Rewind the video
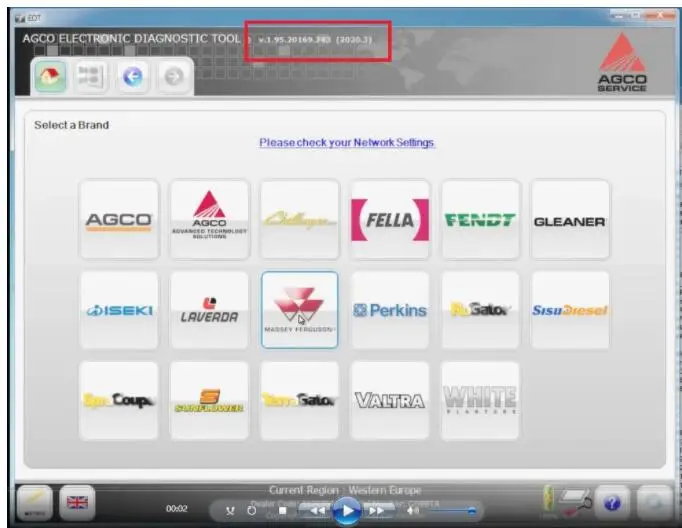This screenshot has height=528, width=682. tap(316, 511)
